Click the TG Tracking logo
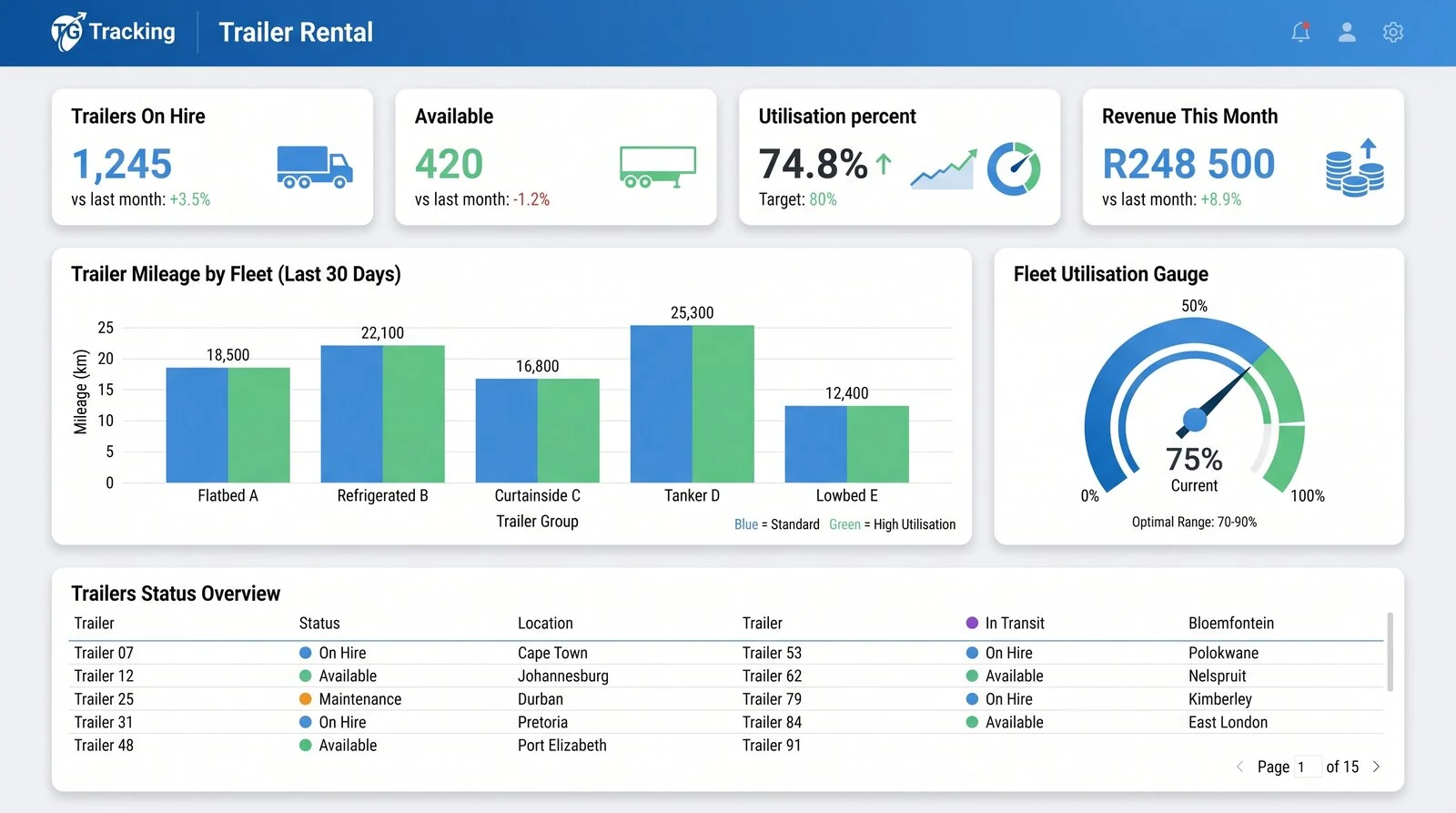 click(x=113, y=32)
